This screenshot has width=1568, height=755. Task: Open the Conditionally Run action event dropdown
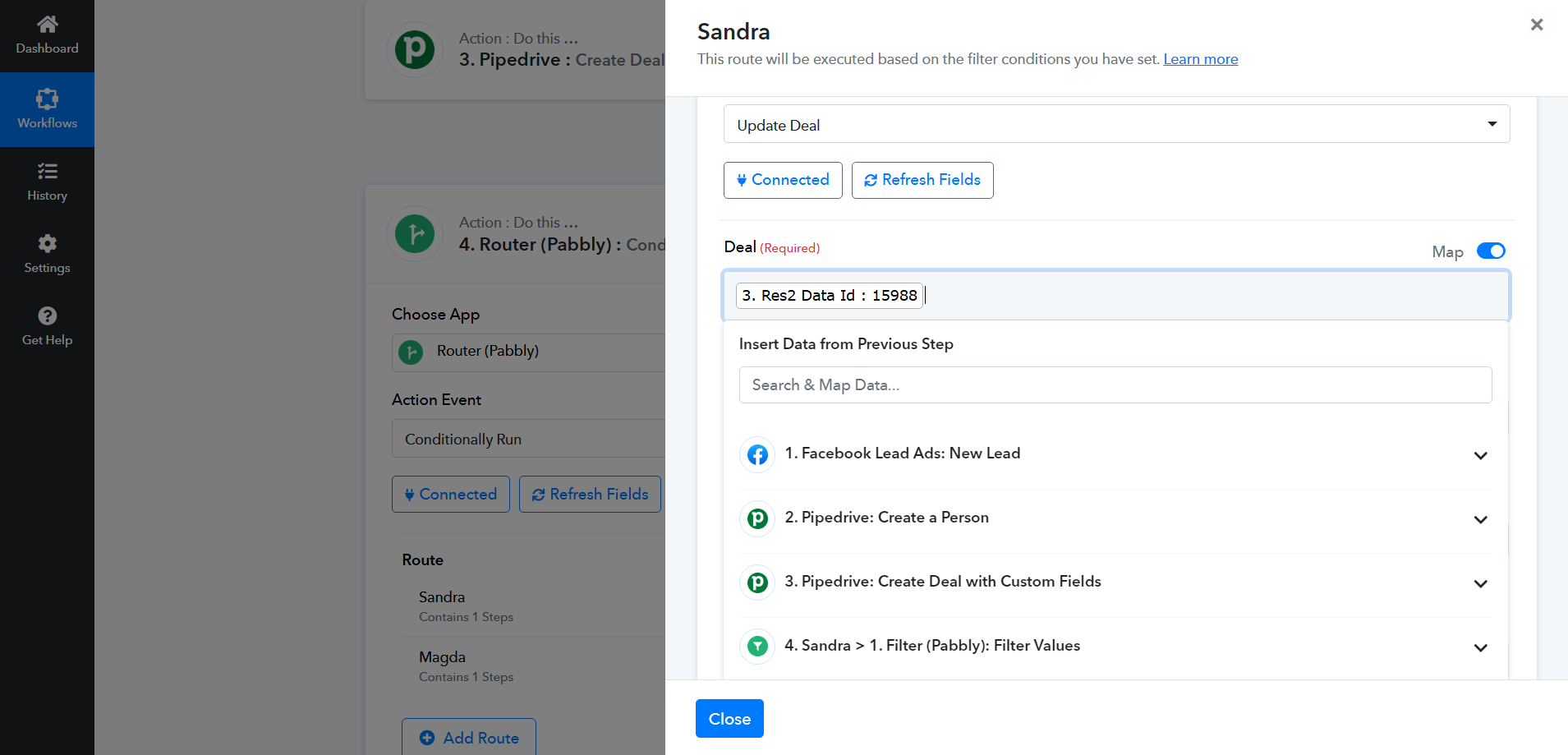529,439
